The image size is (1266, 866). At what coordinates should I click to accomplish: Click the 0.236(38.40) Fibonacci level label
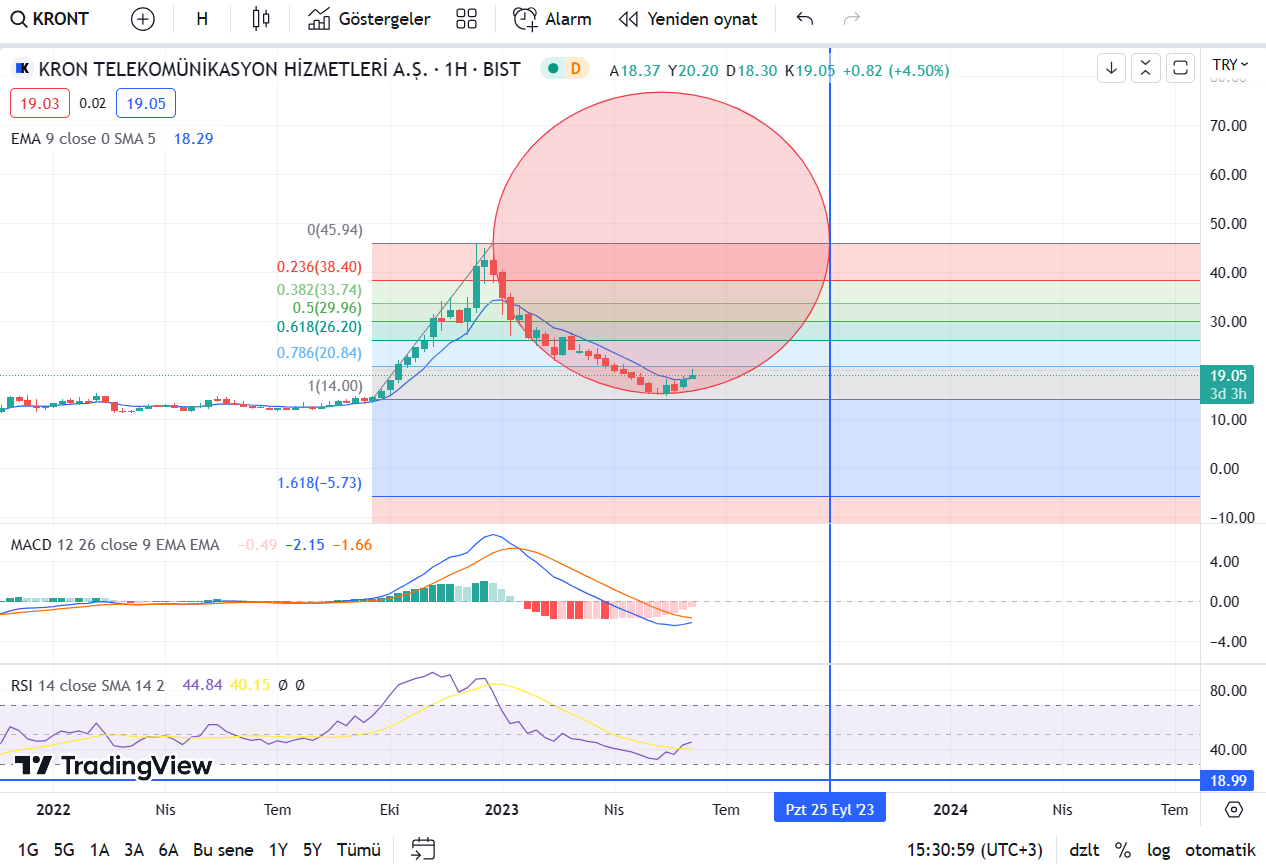pyautogui.click(x=319, y=268)
